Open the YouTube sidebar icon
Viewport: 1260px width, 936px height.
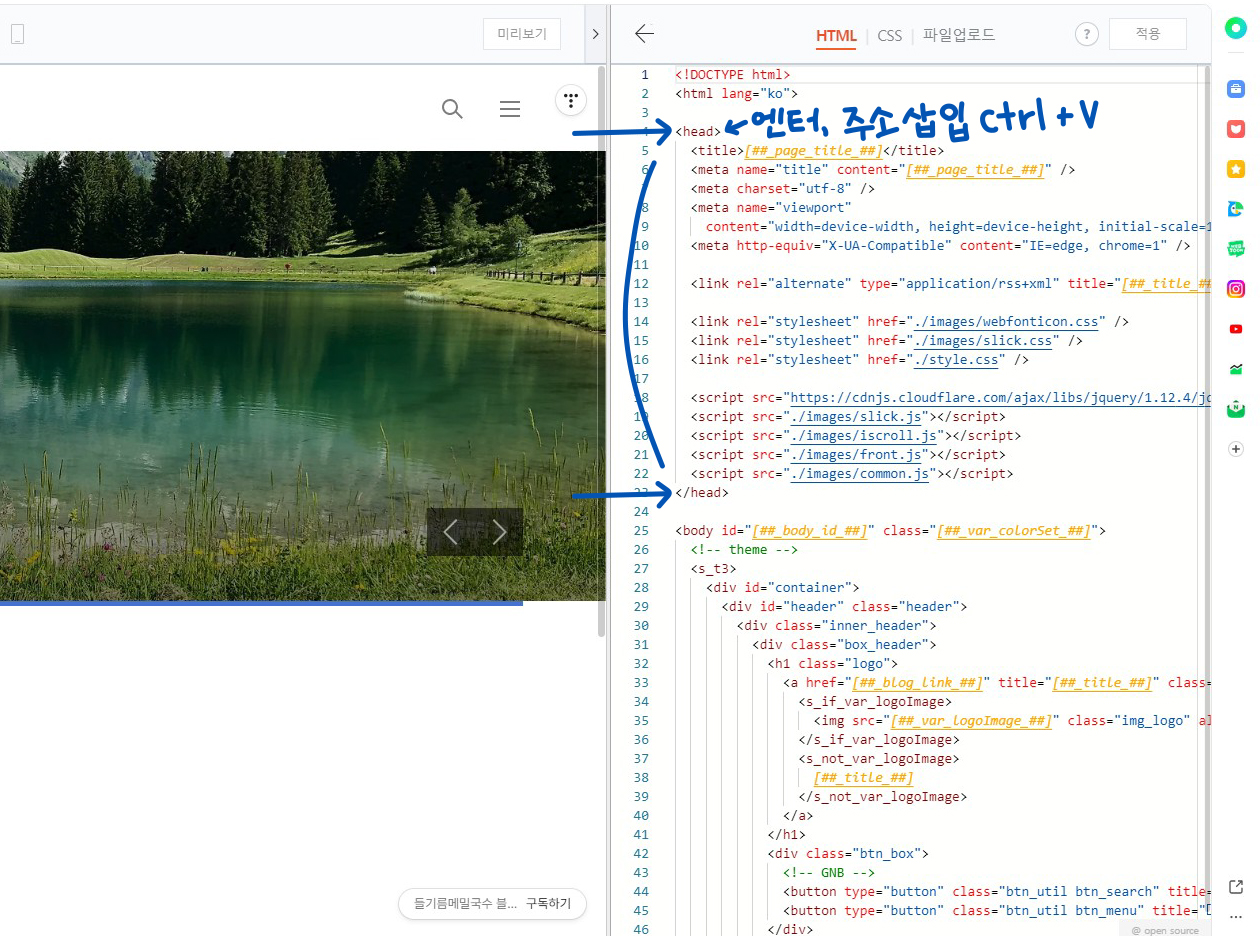(1236, 329)
